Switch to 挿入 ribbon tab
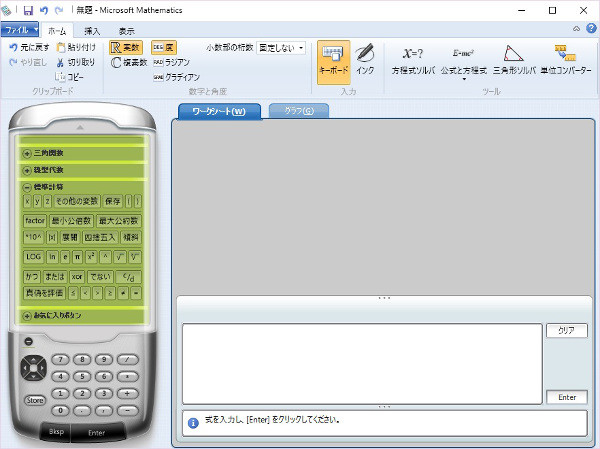 pos(92,31)
